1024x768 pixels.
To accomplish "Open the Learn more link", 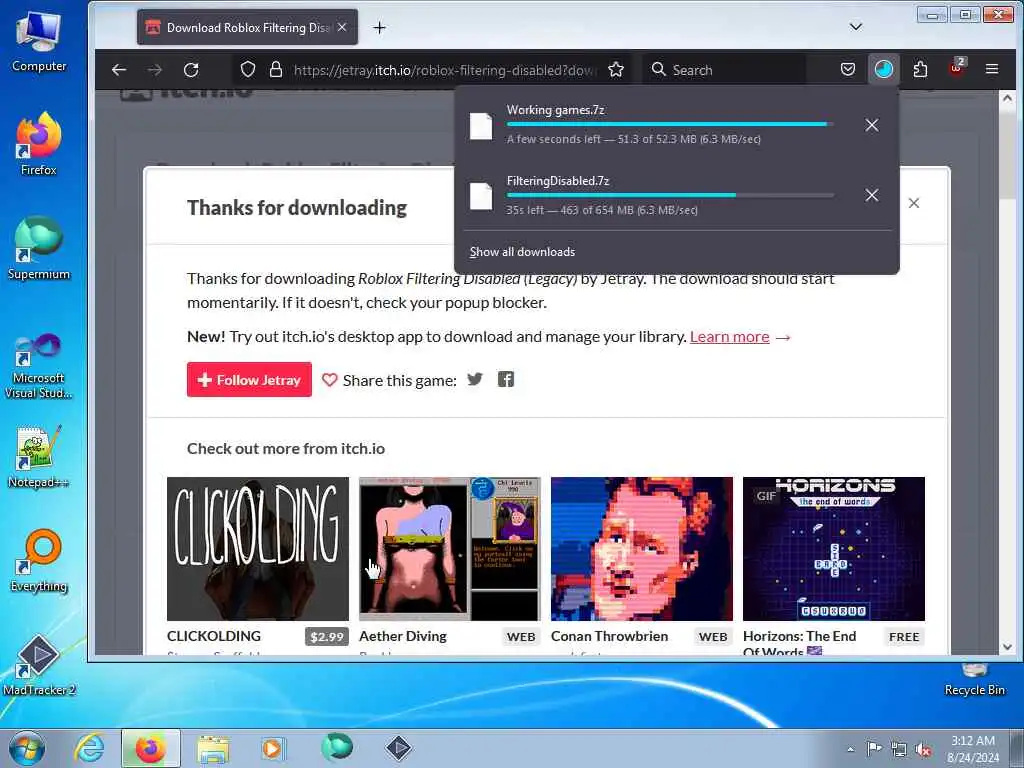I will 729,337.
